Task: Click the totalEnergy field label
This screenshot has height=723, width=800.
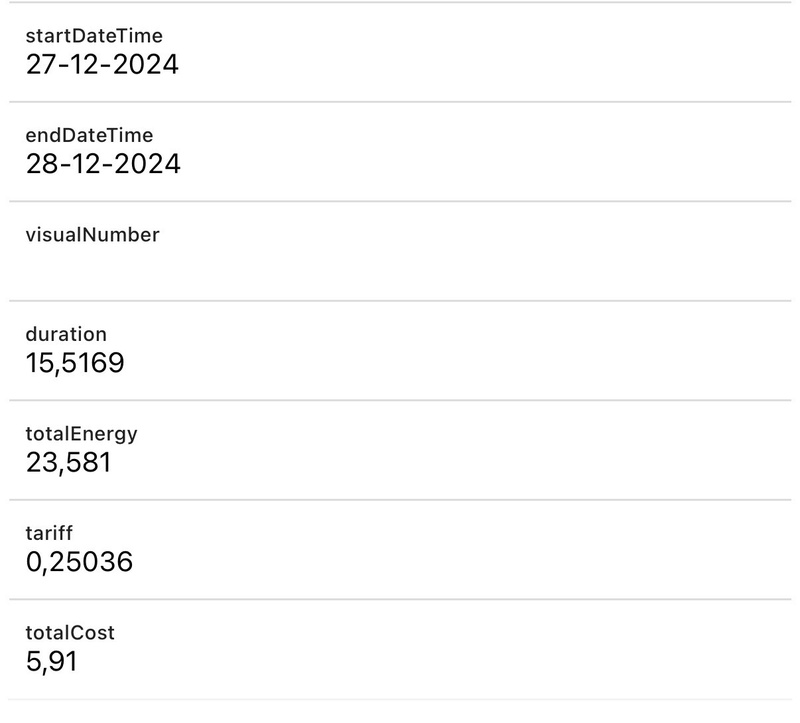Action: [81, 434]
